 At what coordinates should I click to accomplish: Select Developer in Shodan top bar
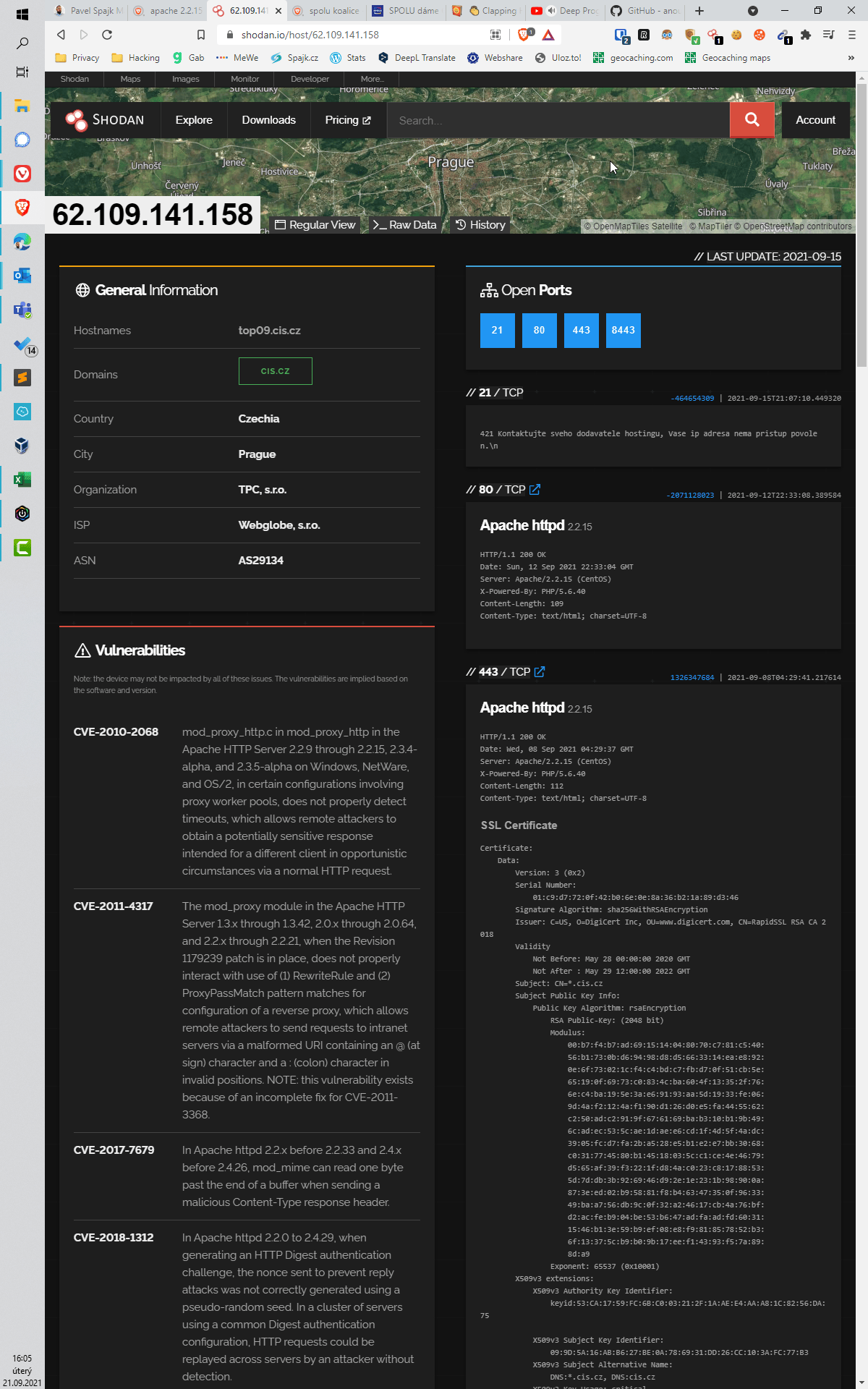tap(310, 79)
